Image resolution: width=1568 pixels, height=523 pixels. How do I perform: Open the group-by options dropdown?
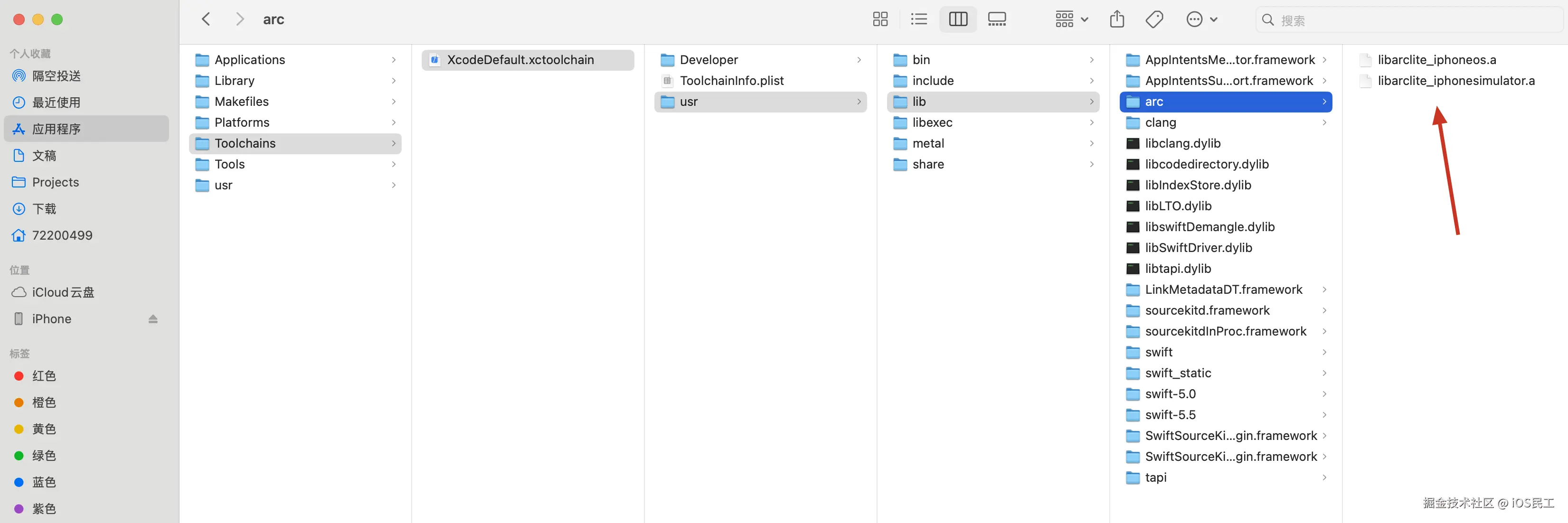(x=1071, y=19)
